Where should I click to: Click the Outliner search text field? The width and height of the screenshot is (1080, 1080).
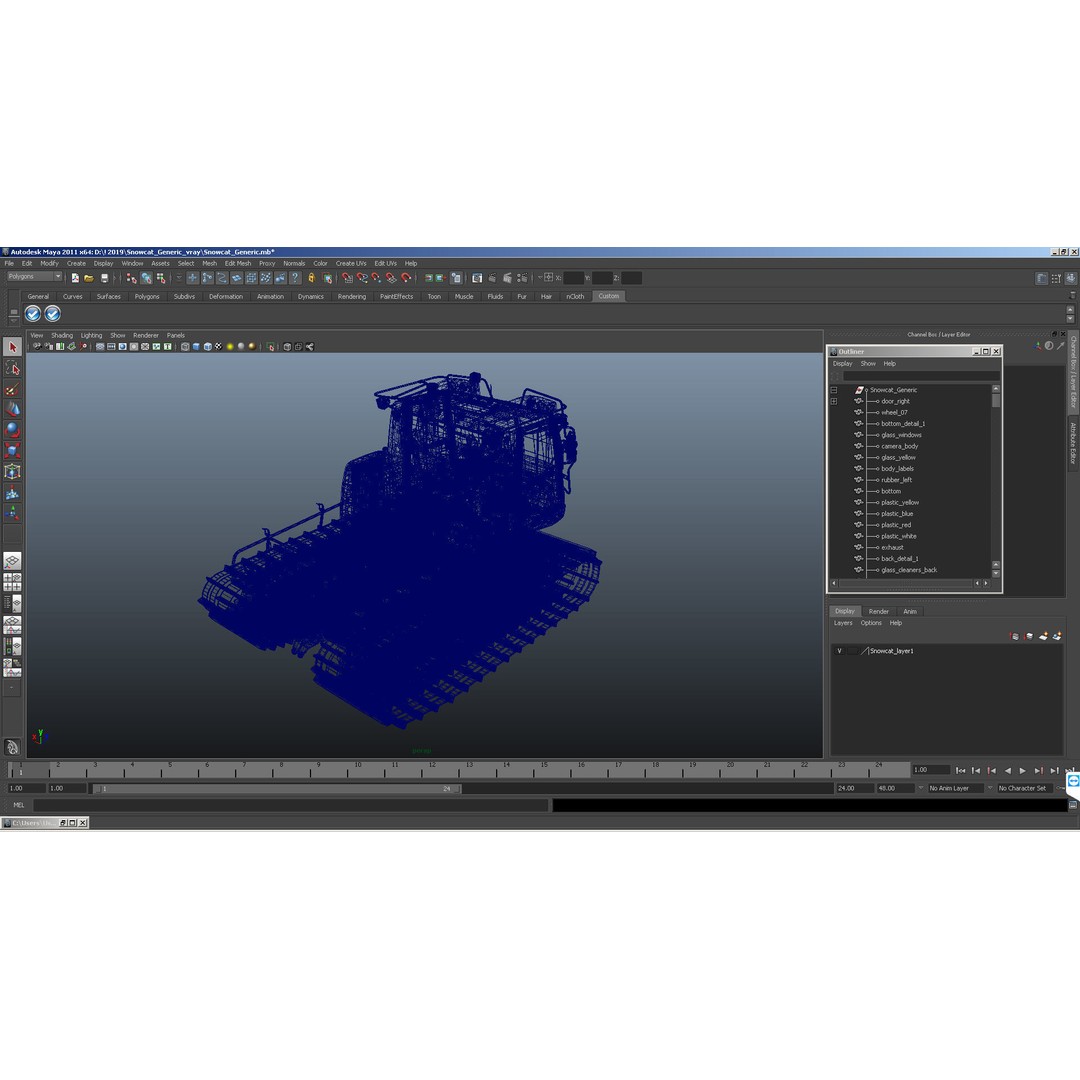point(921,376)
